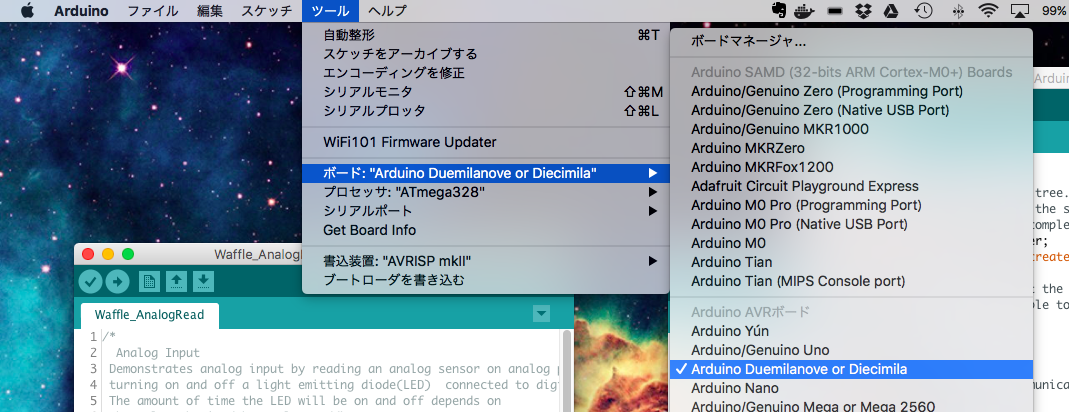Screen dimensions: 1069x412
Task: Select Arduino/Genuino Uno board
Action: click(852, 351)
